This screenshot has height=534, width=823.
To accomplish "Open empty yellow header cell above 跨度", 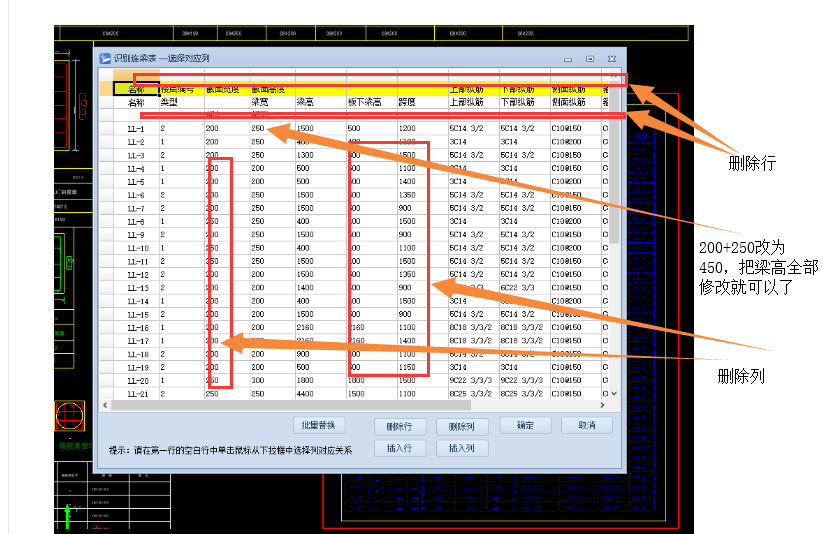I will tap(423, 89).
